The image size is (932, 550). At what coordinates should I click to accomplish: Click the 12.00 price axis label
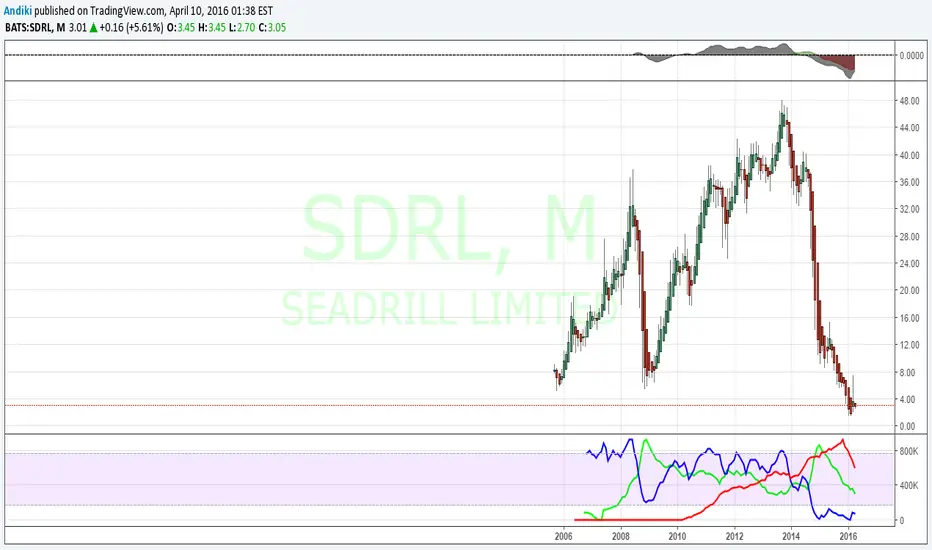pos(909,345)
